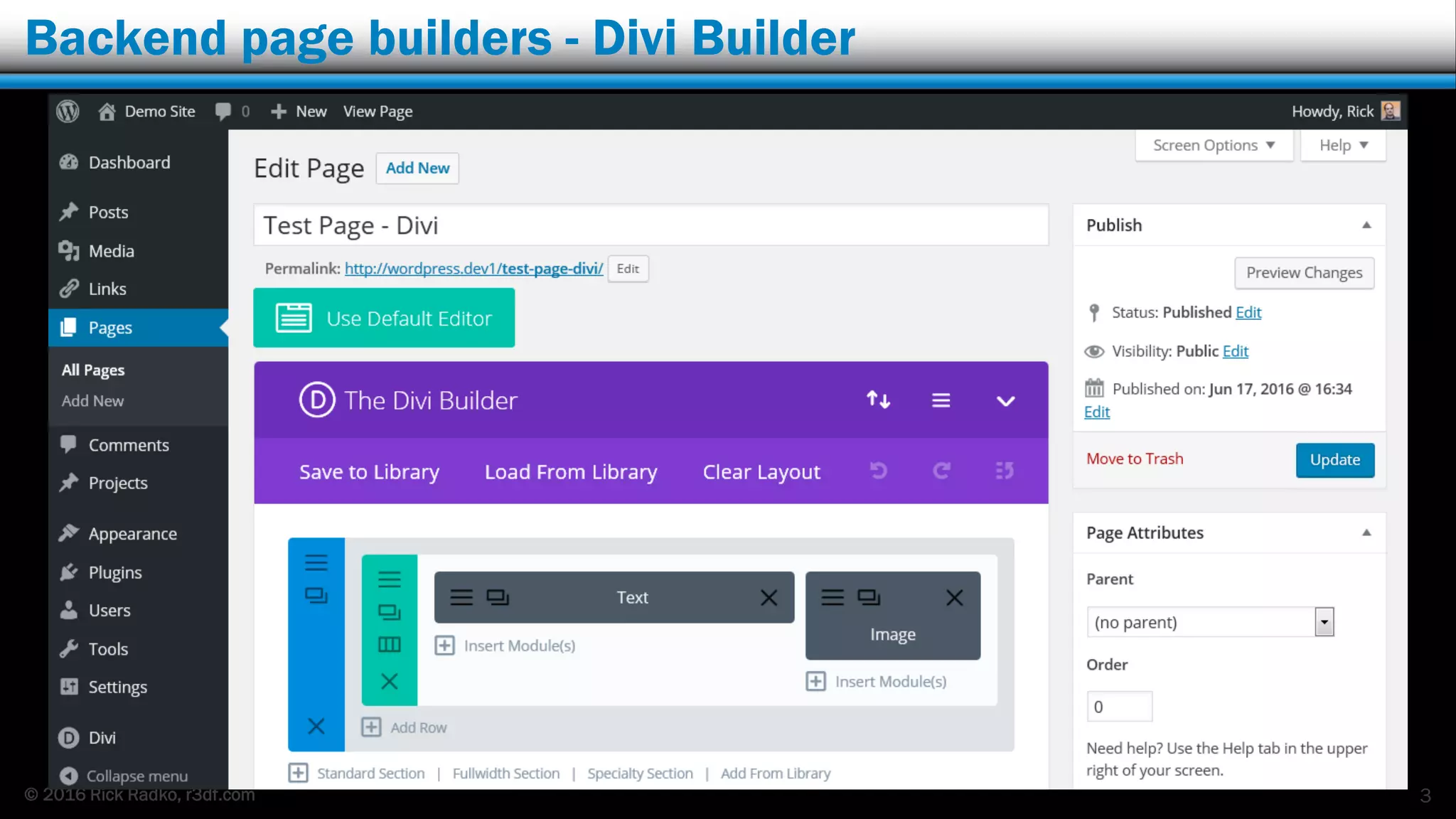Image resolution: width=1456 pixels, height=819 pixels.
Task: Delete the blue section with X
Action: (x=316, y=726)
